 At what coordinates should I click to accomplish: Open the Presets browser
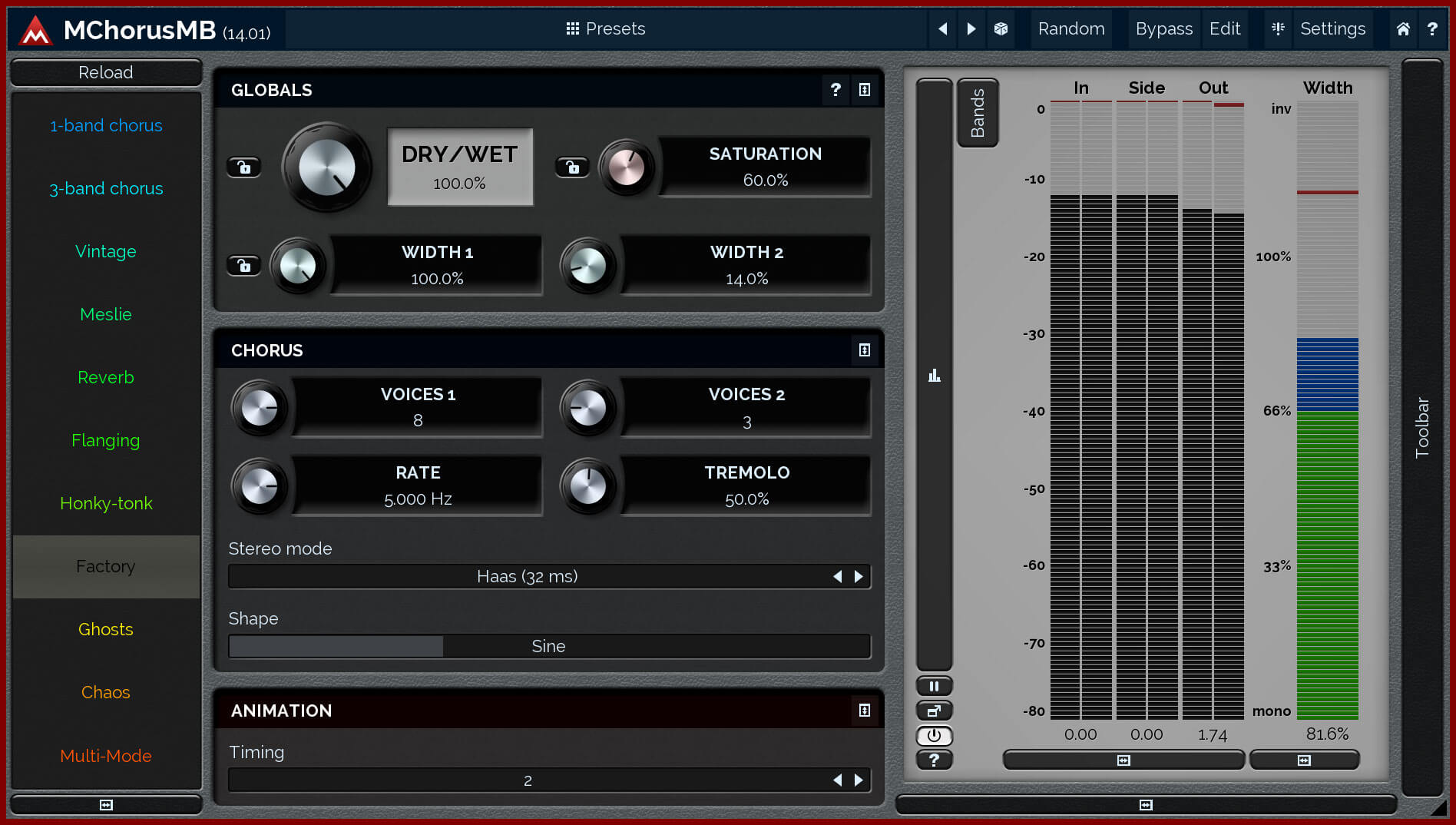(x=606, y=29)
